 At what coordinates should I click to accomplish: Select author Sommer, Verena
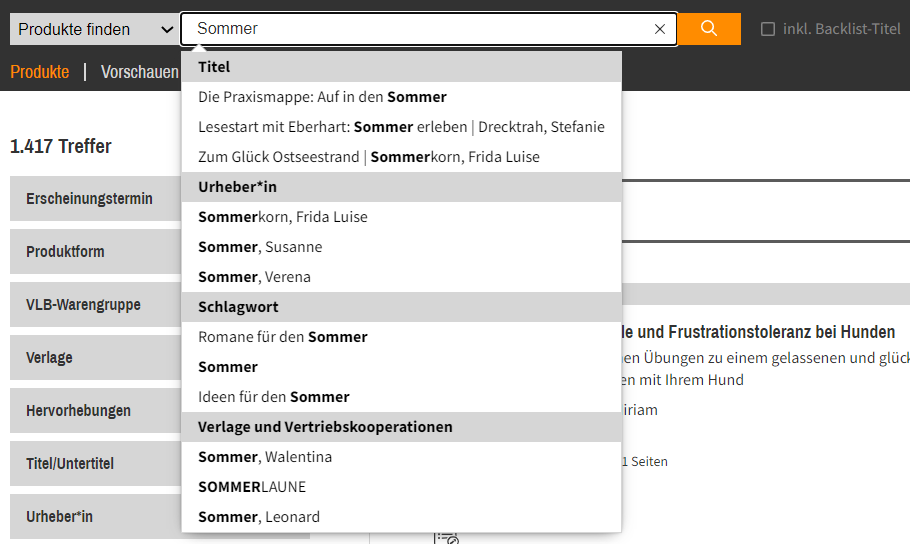(x=401, y=278)
